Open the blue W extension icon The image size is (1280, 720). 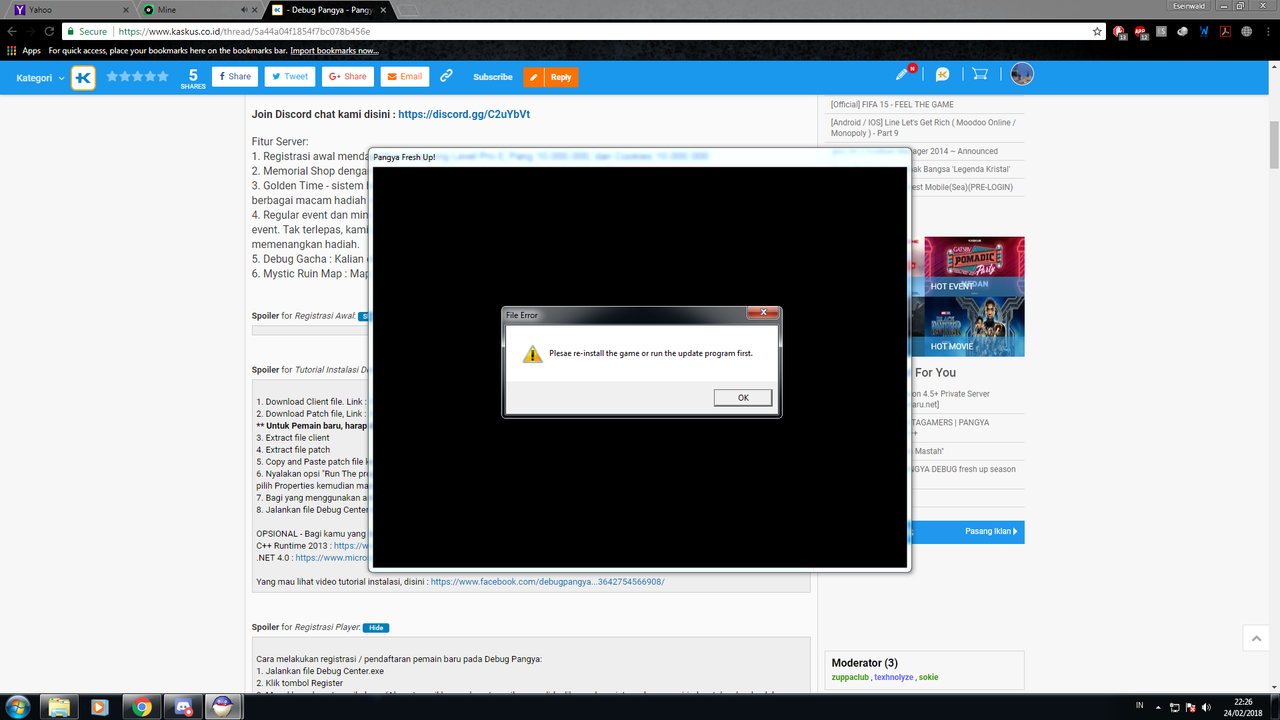pyautogui.click(x=1203, y=31)
